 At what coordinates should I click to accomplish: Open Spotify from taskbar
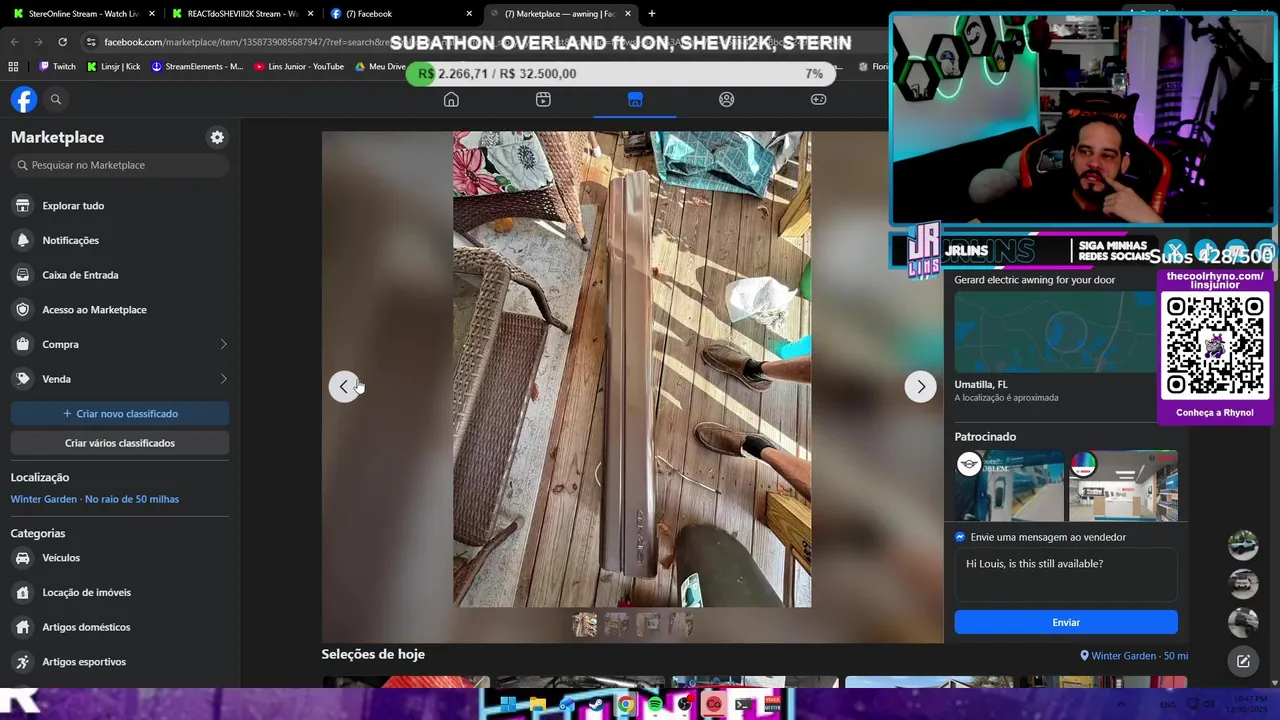click(655, 704)
